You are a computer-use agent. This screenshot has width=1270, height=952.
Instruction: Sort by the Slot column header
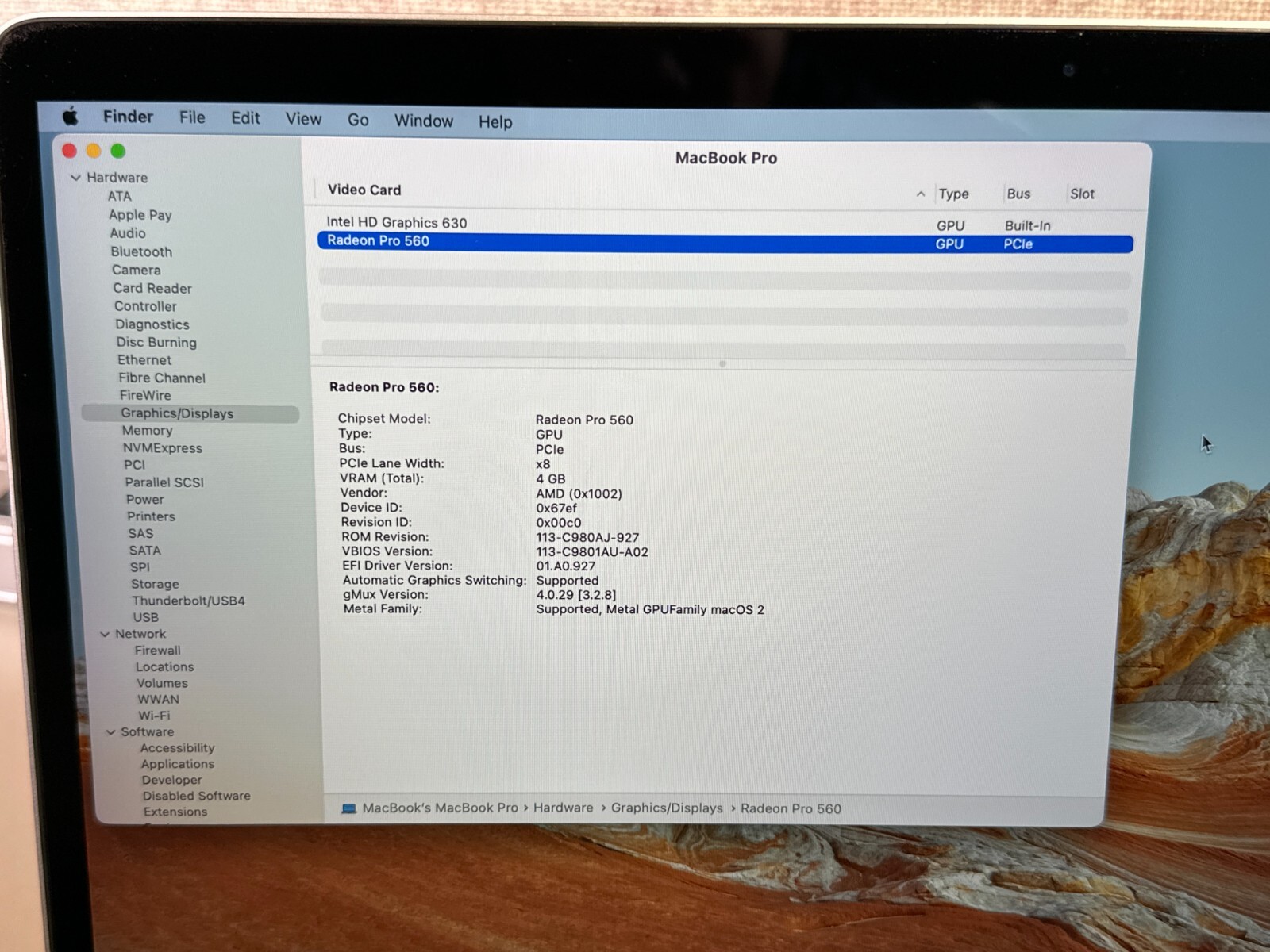coord(1082,194)
